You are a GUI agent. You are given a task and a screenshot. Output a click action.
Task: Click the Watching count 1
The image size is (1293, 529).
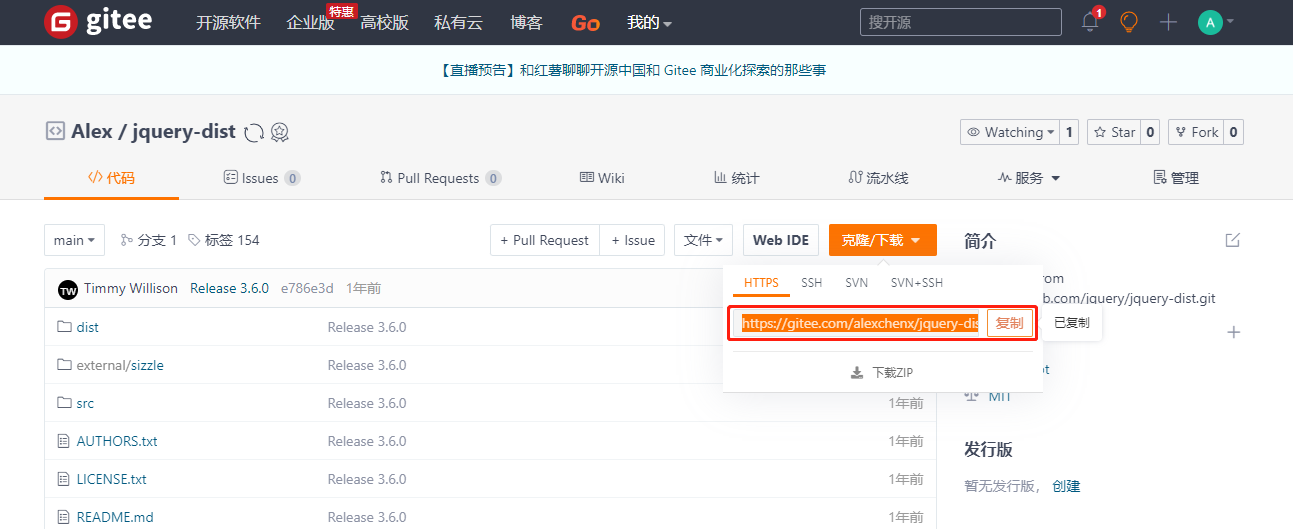click(x=1070, y=132)
